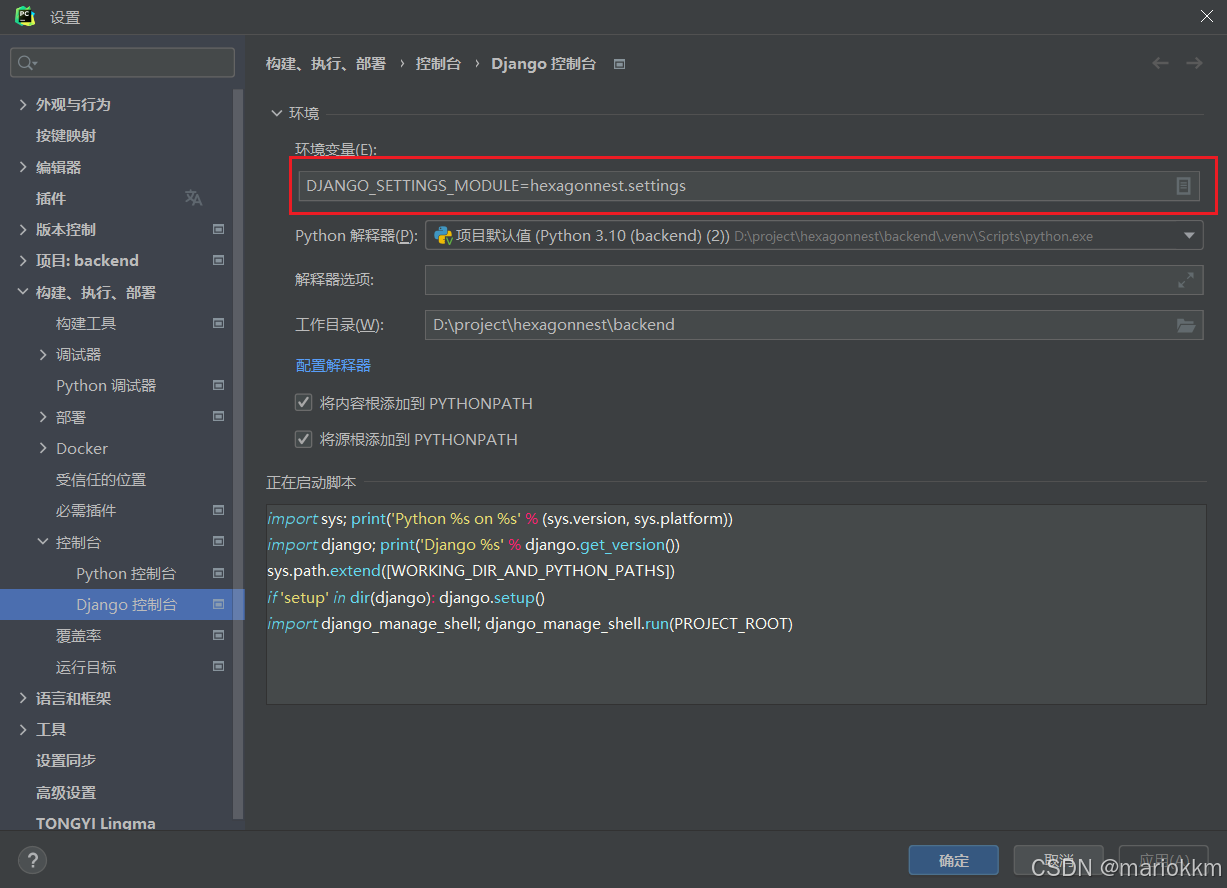Click the 环境变量 input field
The height and width of the screenshot is (888, 1227).
(x=749, y=186)
